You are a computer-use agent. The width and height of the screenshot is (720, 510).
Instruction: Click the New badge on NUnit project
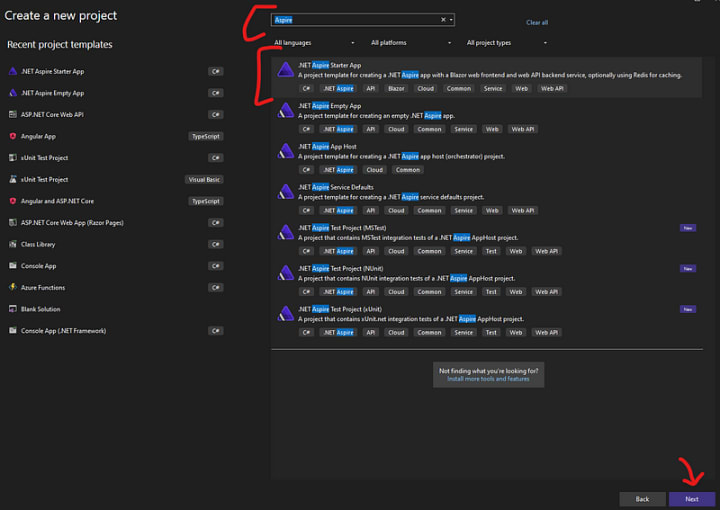pos(688,269)
